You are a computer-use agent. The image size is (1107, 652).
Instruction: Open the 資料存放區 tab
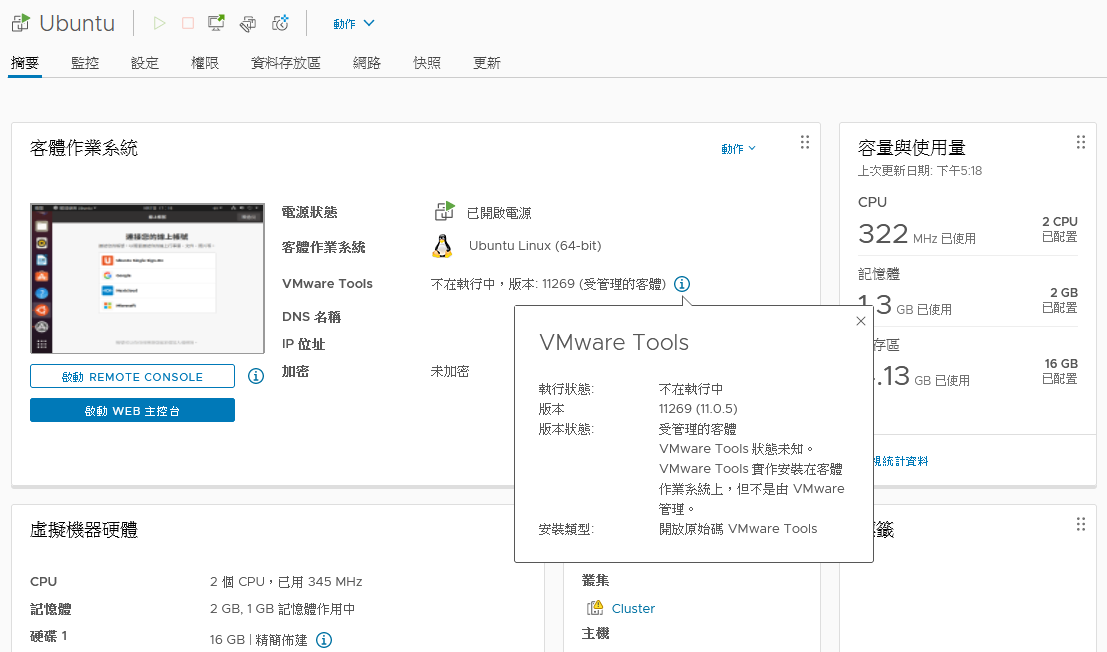(285, 63)
